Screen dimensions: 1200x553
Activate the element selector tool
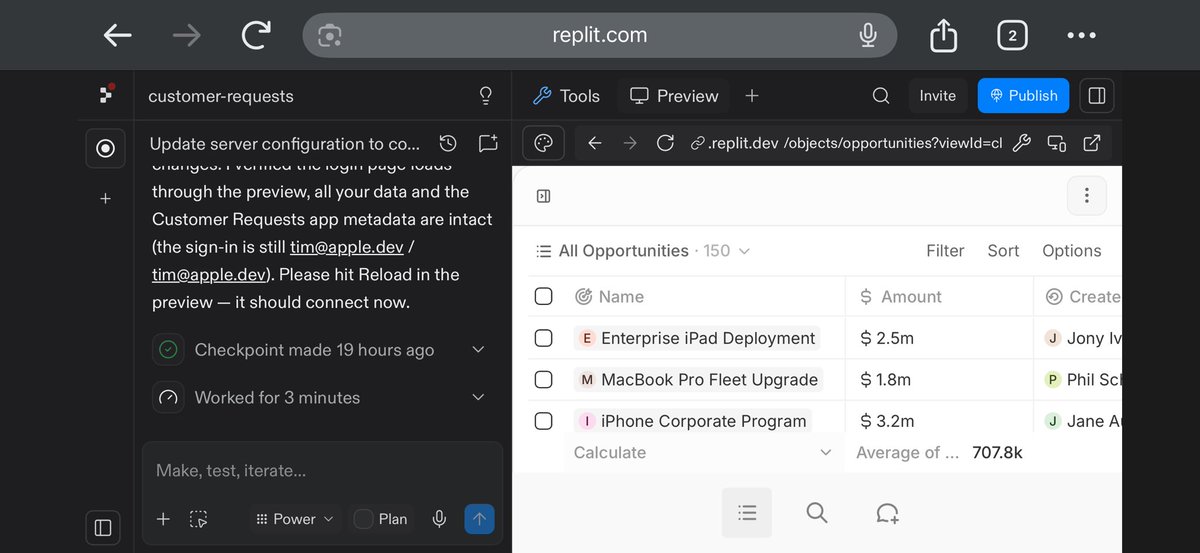click(x=199, y=519)
